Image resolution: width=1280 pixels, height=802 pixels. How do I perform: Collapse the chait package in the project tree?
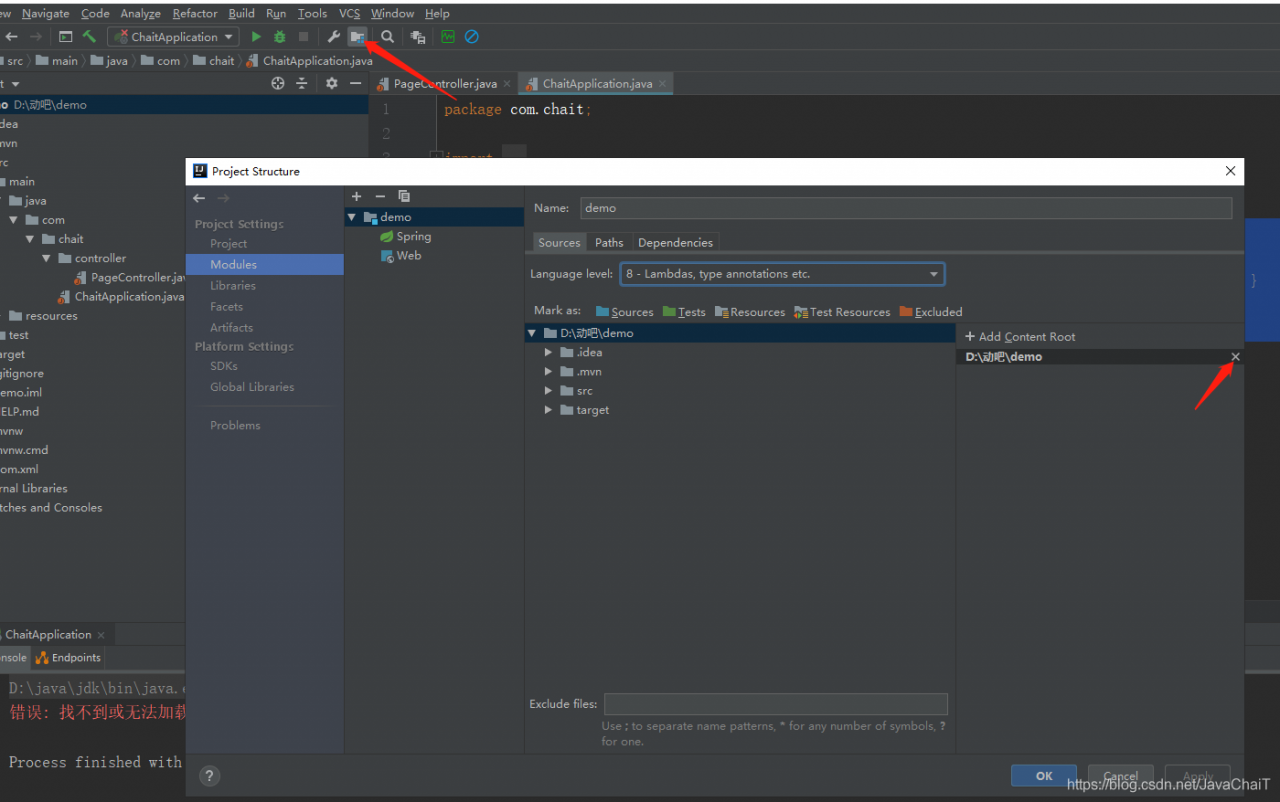click(30, 239)
